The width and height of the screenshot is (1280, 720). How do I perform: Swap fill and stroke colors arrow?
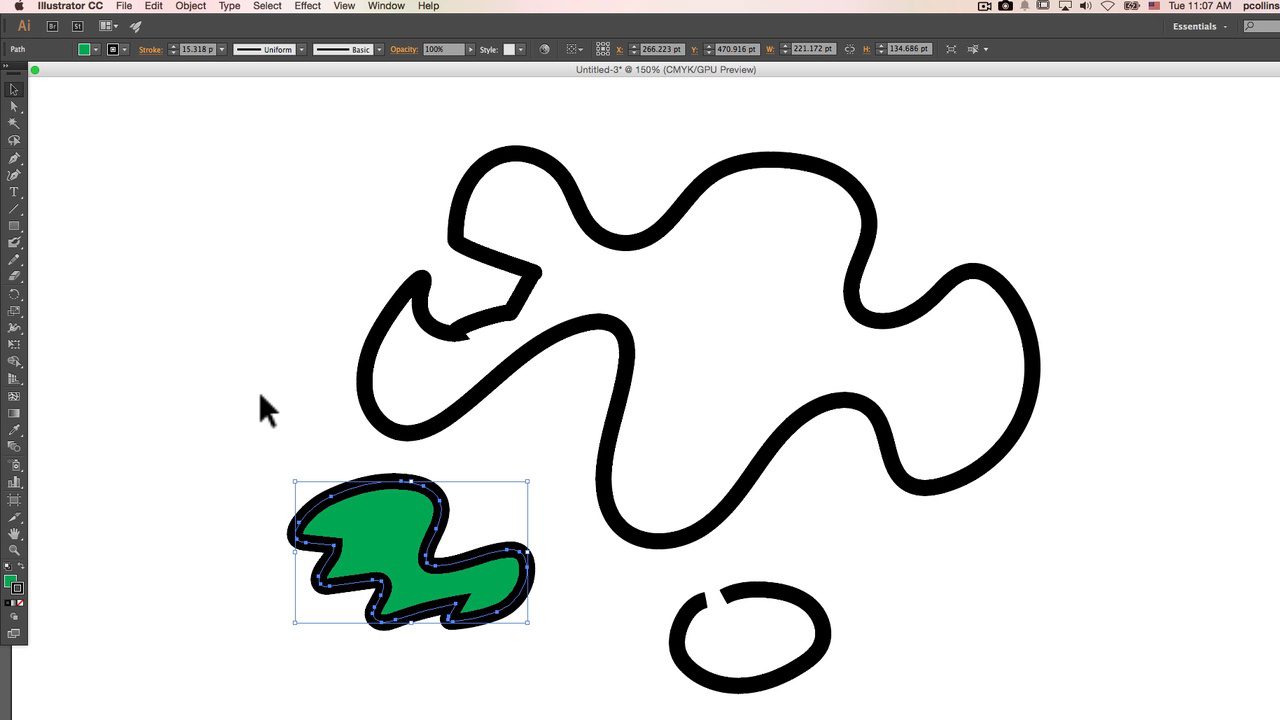pyautogui.click(x=21, y=567)
